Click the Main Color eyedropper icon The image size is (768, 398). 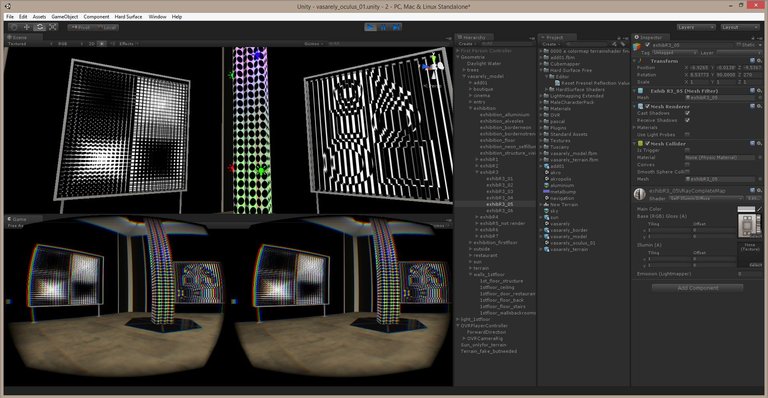pyautogui.click(x=759, y=209)
